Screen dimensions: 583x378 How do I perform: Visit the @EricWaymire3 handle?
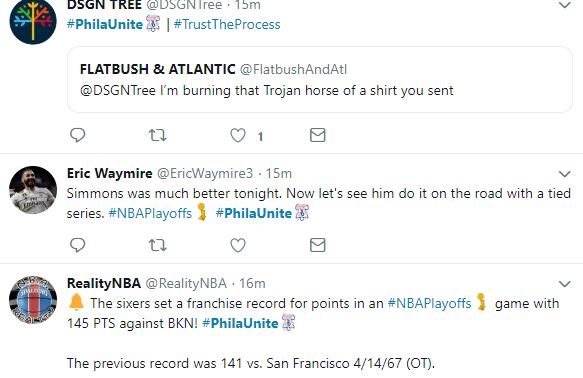point(205,174)
